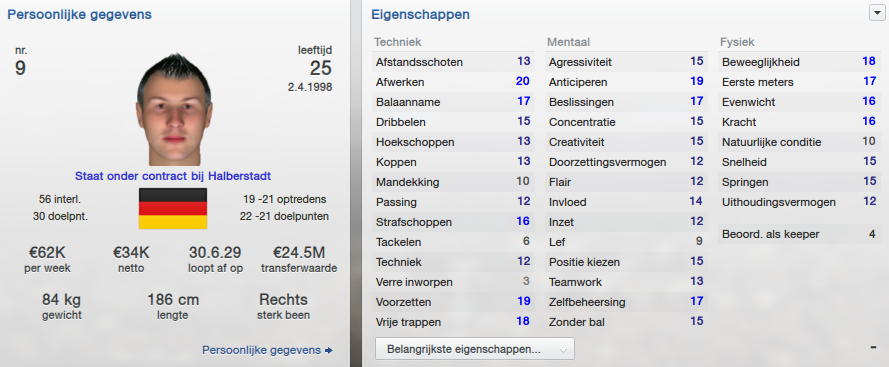
Task: Click the Mentaal column heading
Action: [569, 42]
